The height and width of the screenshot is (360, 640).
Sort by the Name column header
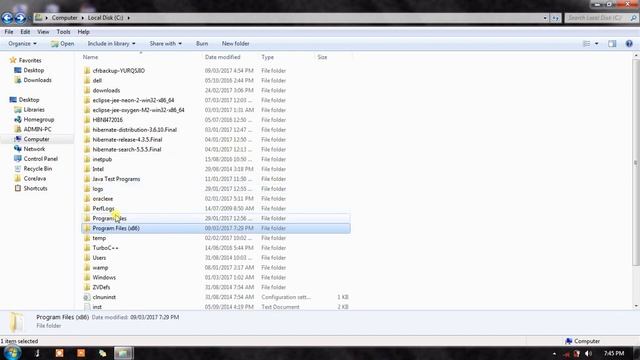tap(90, 57)
